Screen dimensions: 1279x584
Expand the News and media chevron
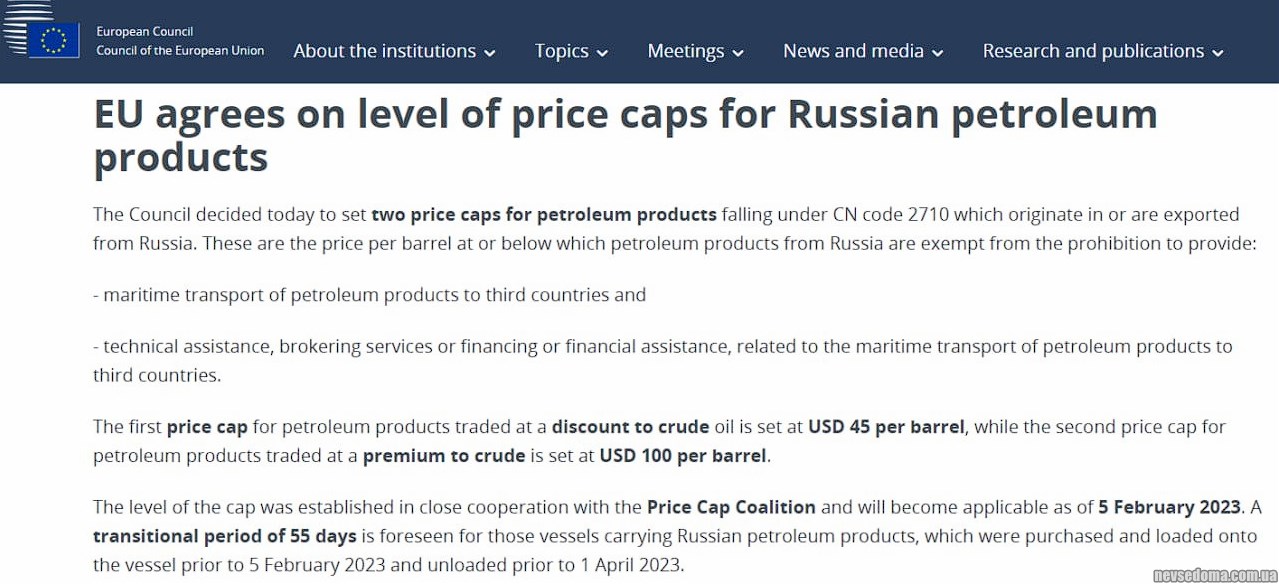[938, 53]
